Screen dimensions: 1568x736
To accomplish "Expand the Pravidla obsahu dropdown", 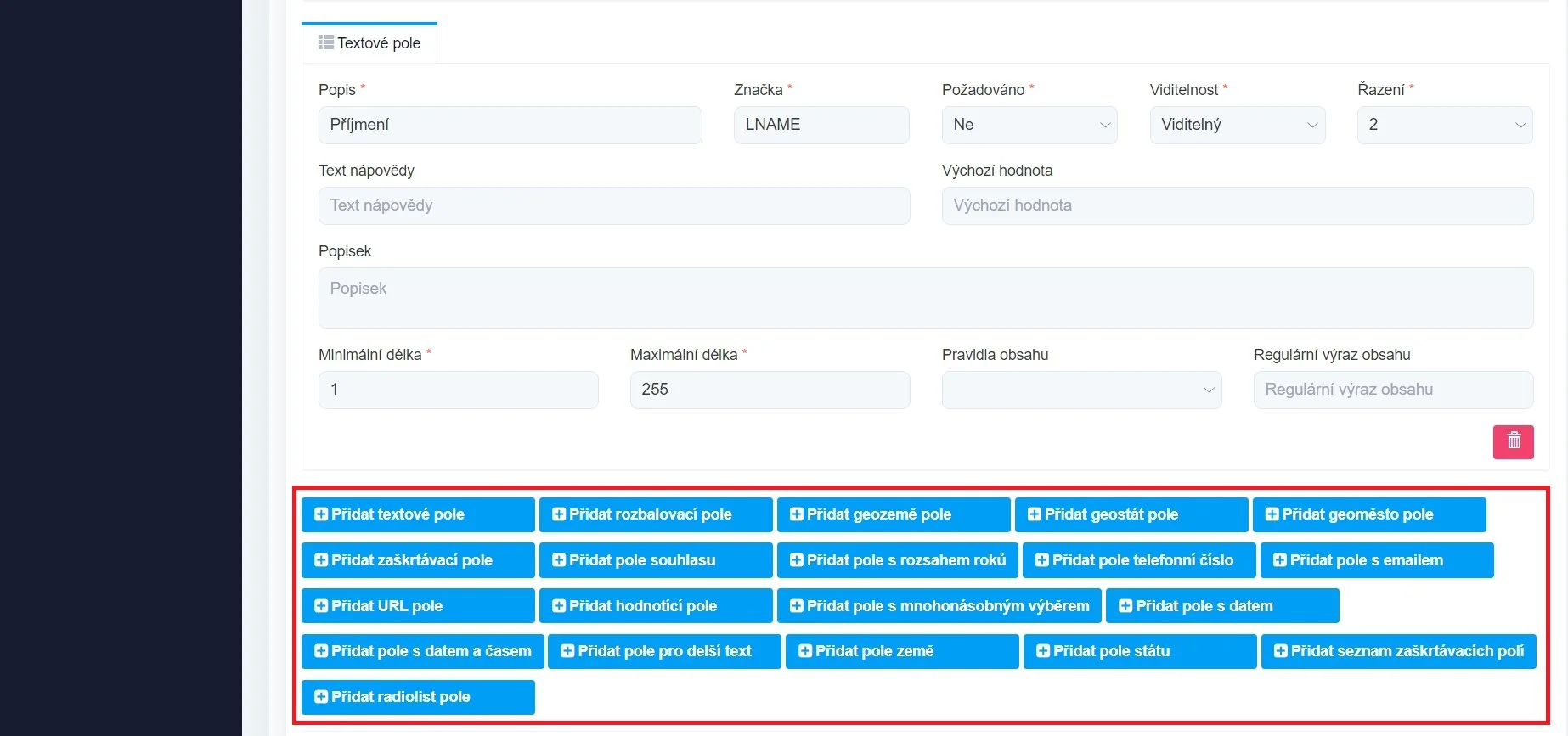I will tap(1080, 390).
